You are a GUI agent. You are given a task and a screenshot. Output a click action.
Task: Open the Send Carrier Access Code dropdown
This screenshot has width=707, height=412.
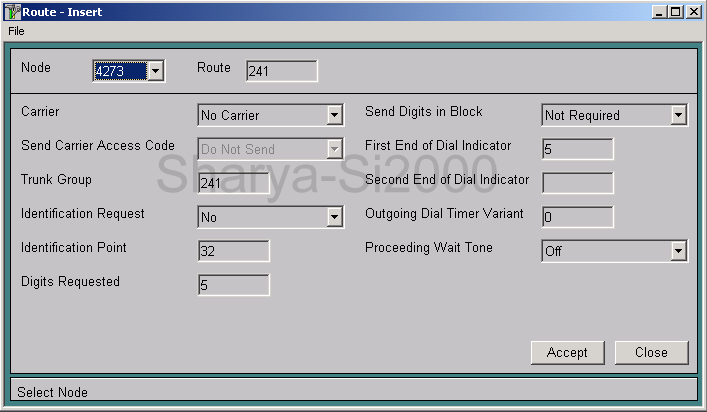pos(335,150)
